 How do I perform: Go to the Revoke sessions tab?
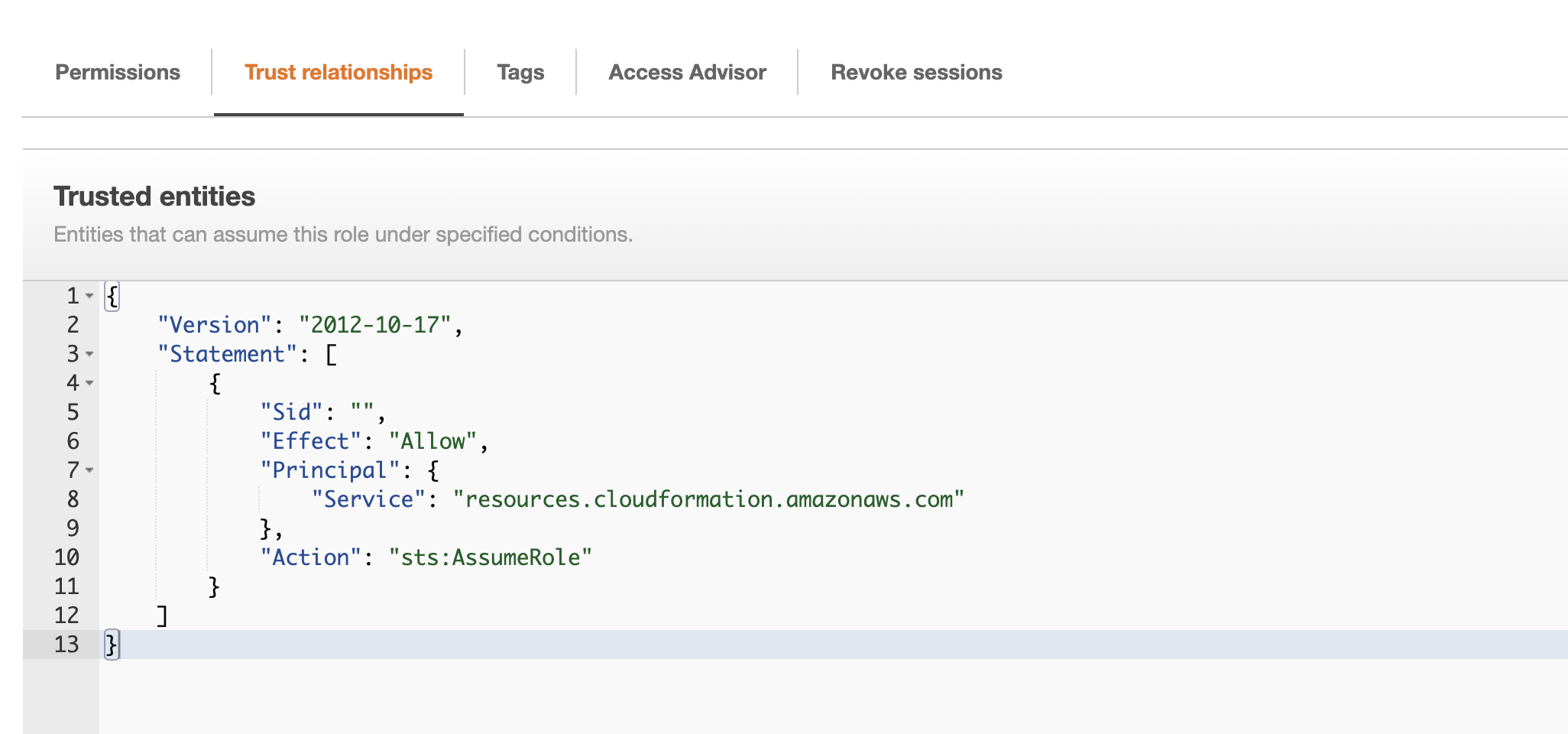tap(916, 73)
